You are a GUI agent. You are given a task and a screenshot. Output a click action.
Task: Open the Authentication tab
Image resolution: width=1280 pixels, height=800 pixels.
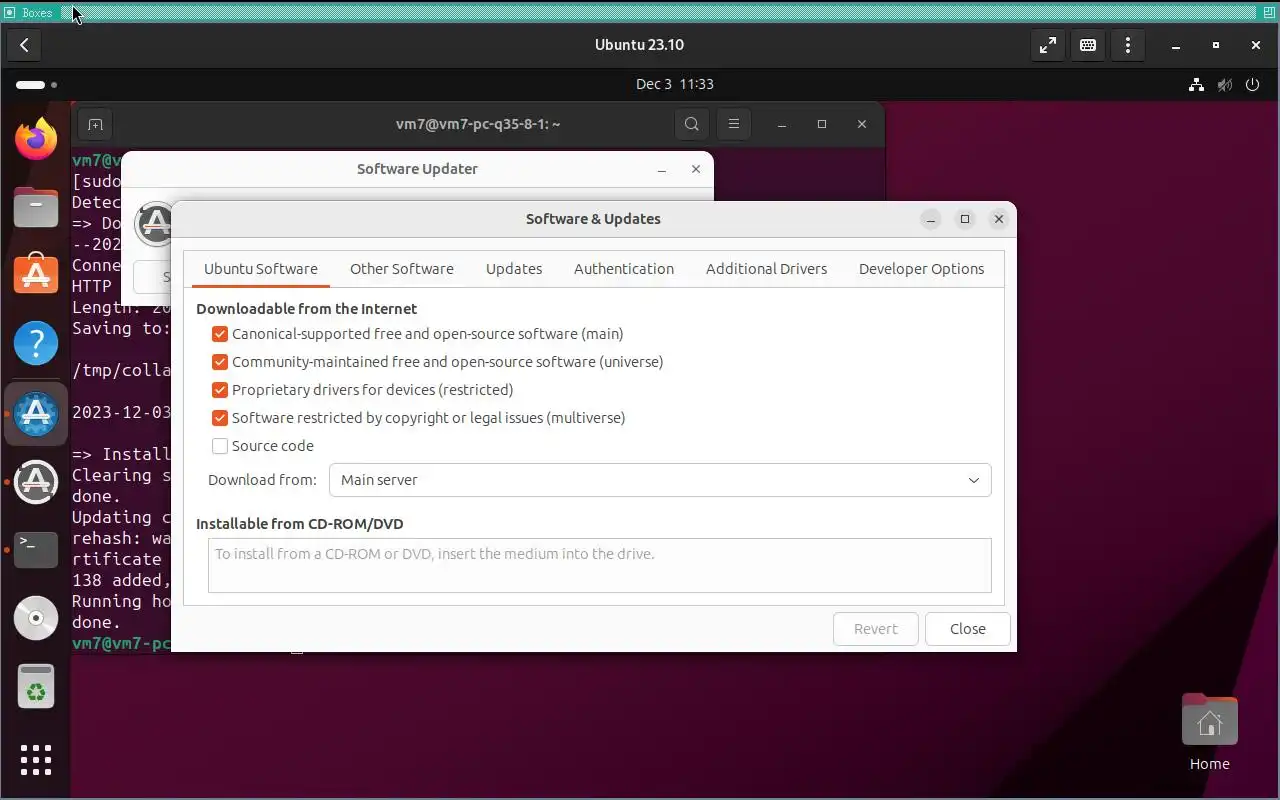[624, 269]
